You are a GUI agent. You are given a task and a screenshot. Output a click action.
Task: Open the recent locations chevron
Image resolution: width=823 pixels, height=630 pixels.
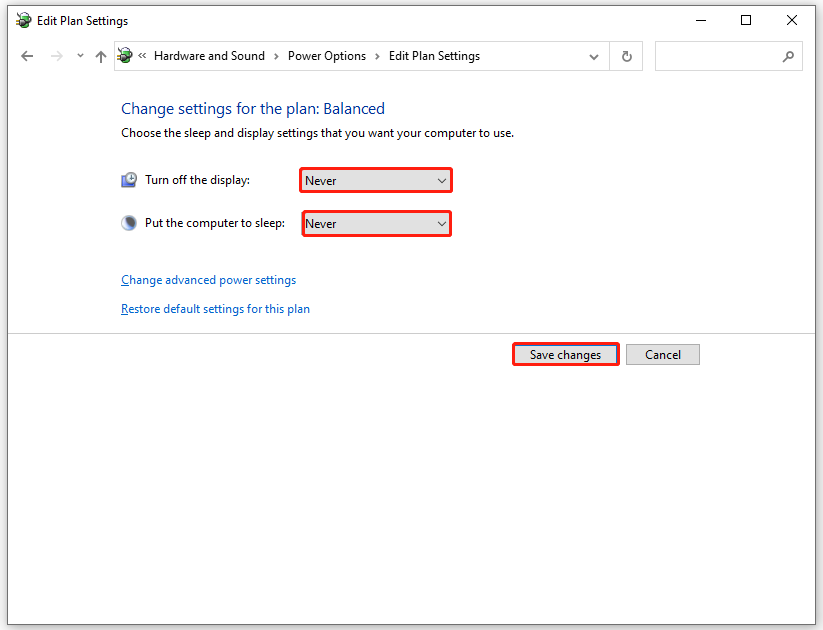80,57
